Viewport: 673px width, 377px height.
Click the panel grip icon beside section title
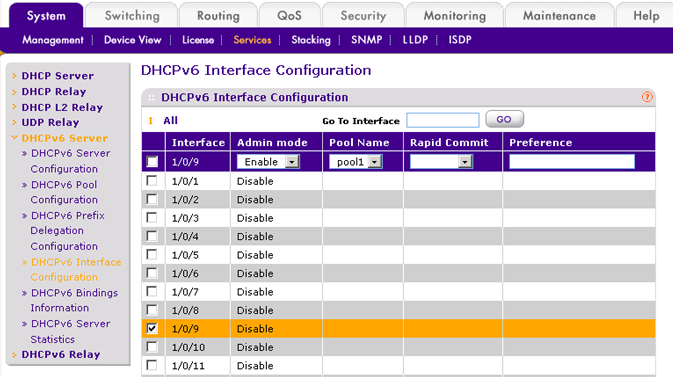point(151,98)
